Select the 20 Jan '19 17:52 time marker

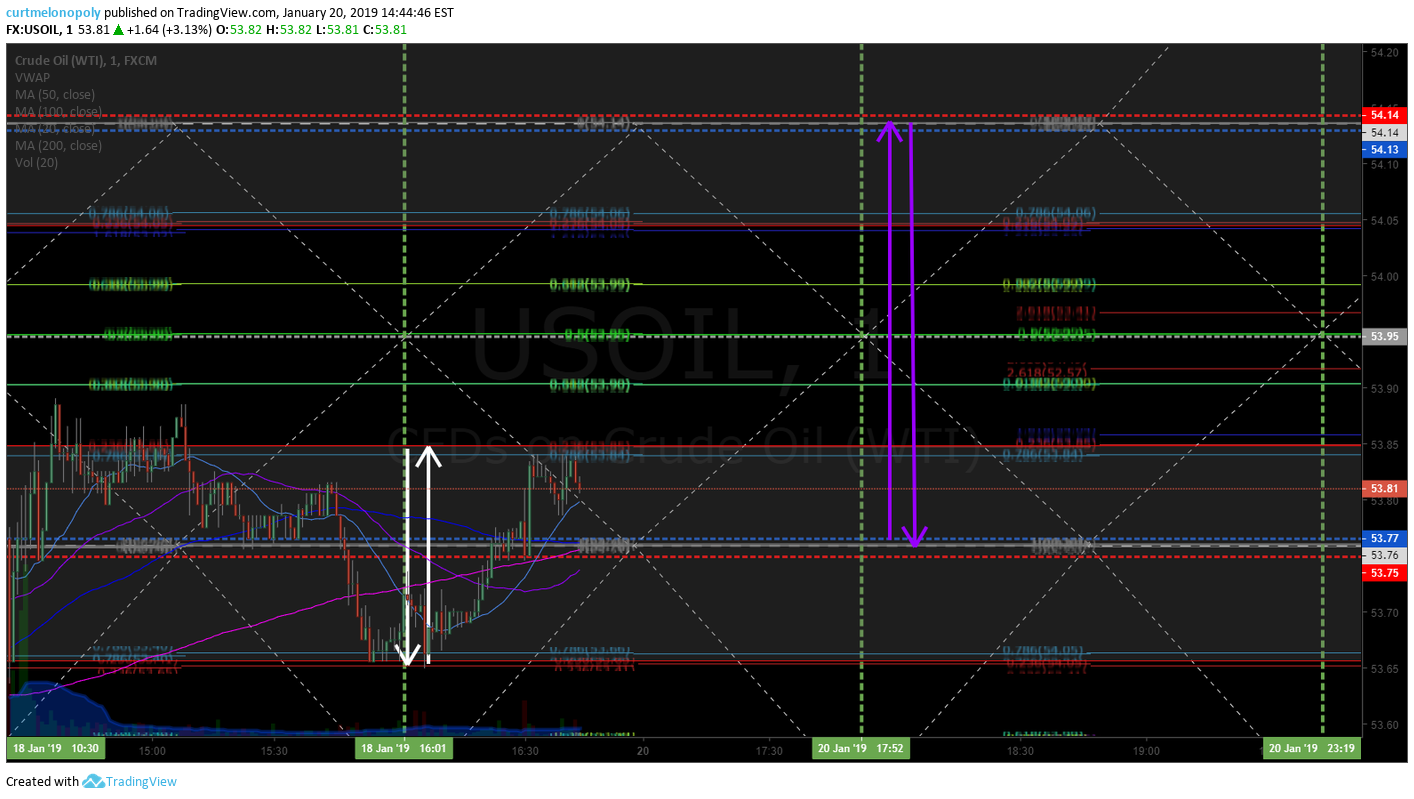coord(861,749)
